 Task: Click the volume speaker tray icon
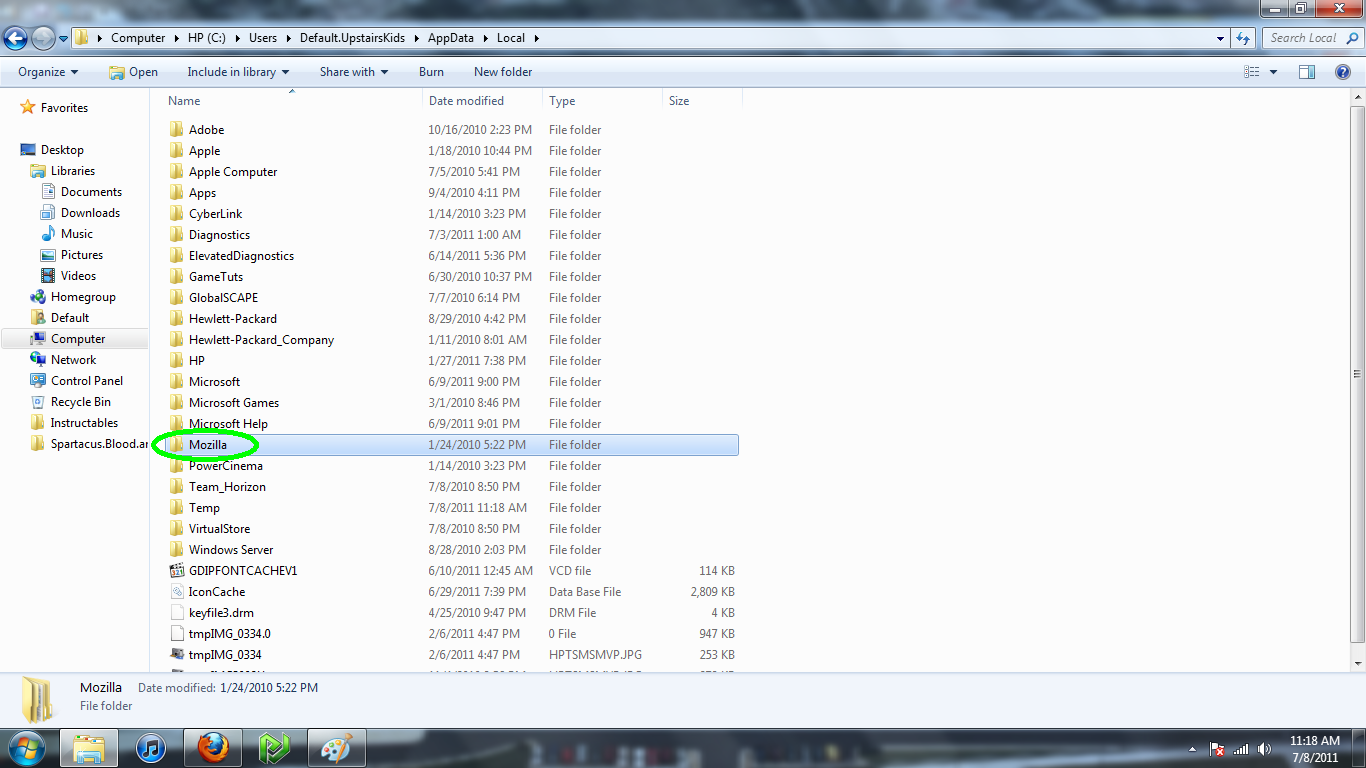coord(1265,749)
